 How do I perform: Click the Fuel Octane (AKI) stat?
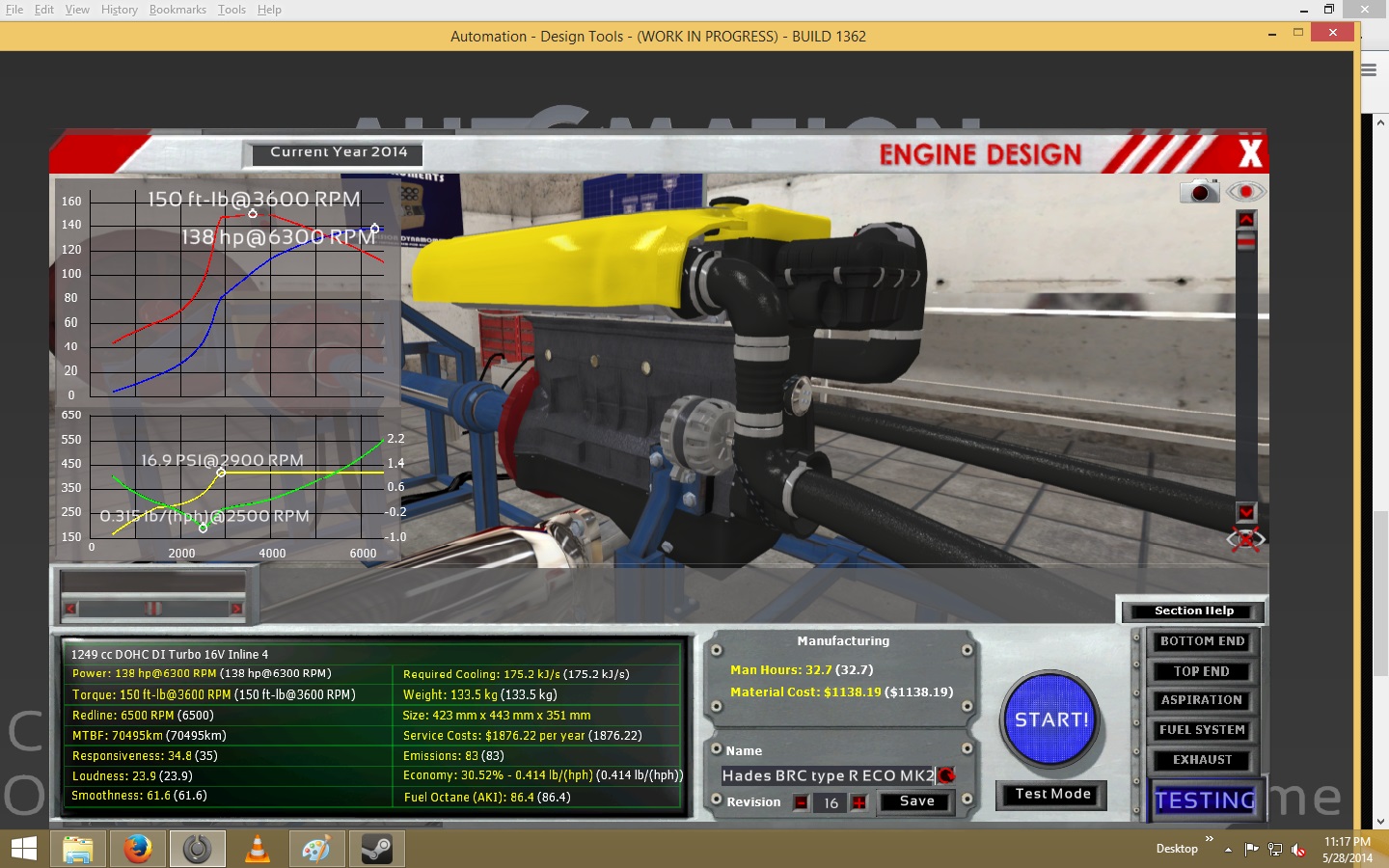[x=487, y=797]
